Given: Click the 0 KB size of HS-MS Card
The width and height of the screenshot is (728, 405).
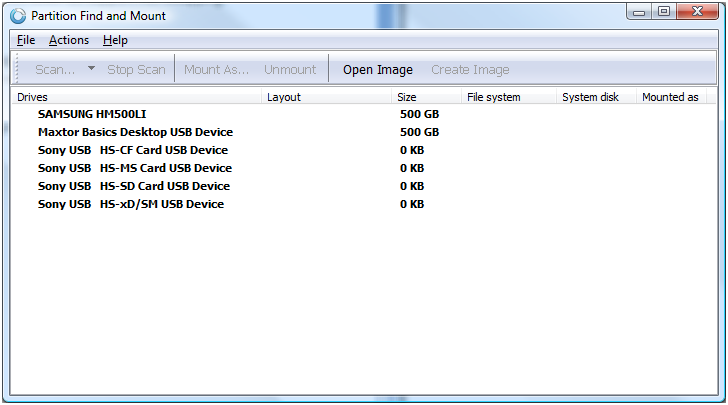Looking at the screenshot, I should click(412, 168).
